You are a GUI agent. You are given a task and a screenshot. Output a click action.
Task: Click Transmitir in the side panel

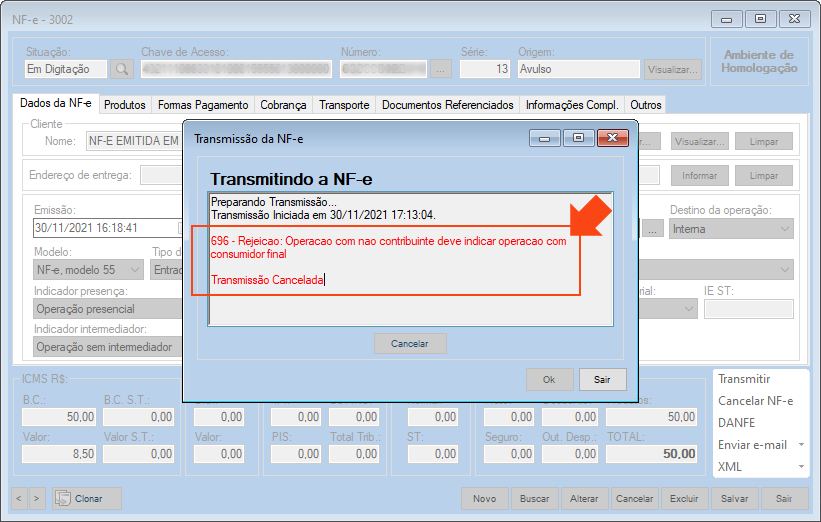pos(744,379)
